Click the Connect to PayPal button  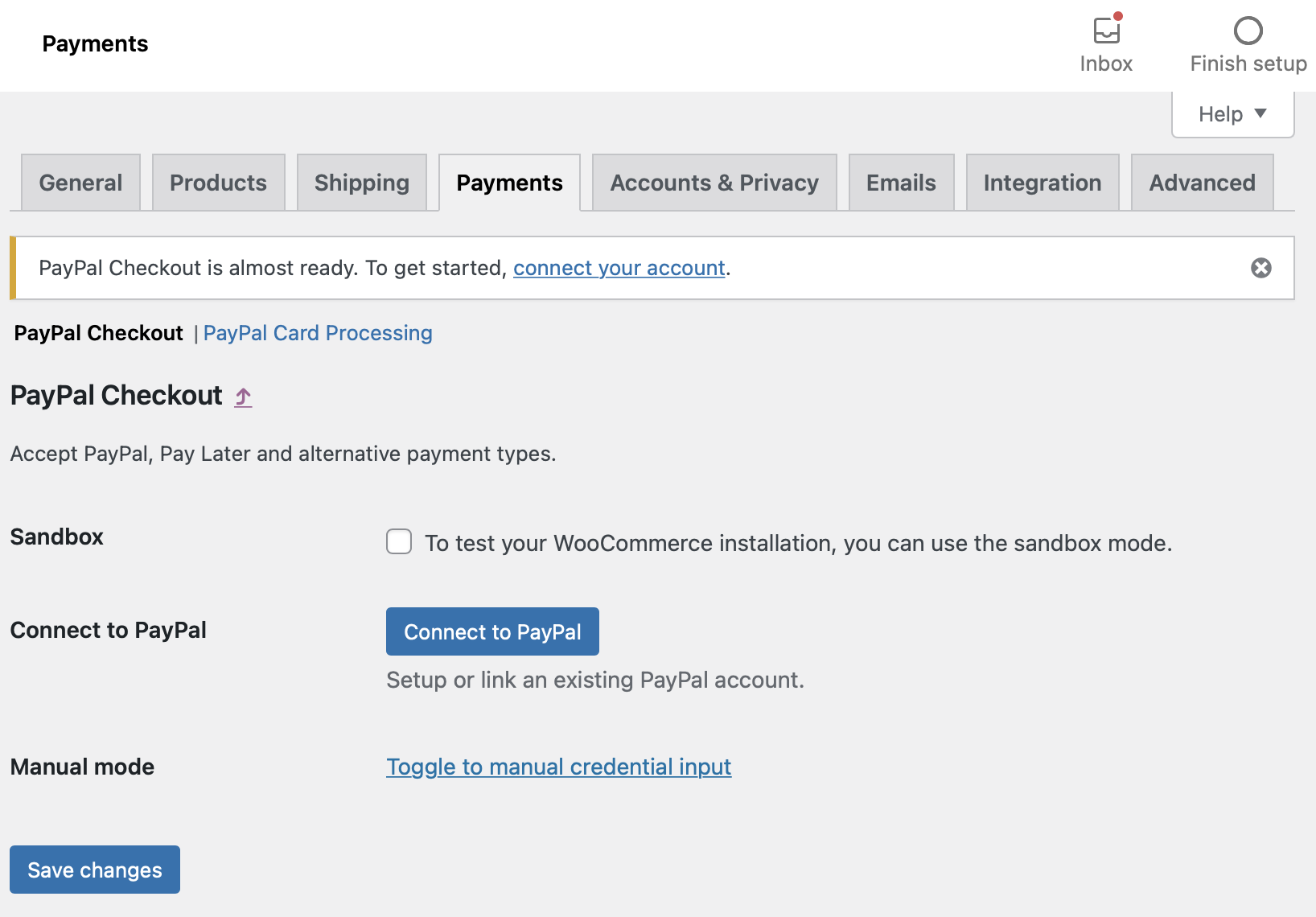491,631
